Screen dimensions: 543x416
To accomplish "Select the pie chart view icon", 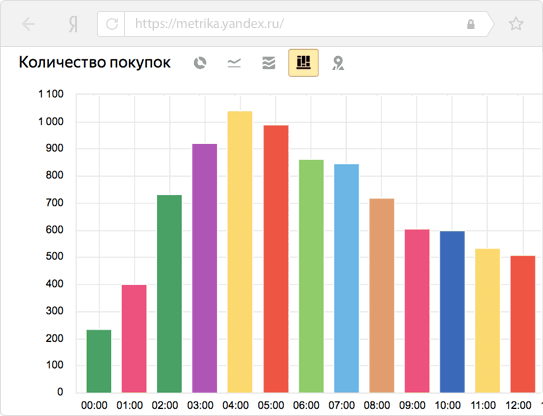I will pyautogui.click(x=200, y=63).
